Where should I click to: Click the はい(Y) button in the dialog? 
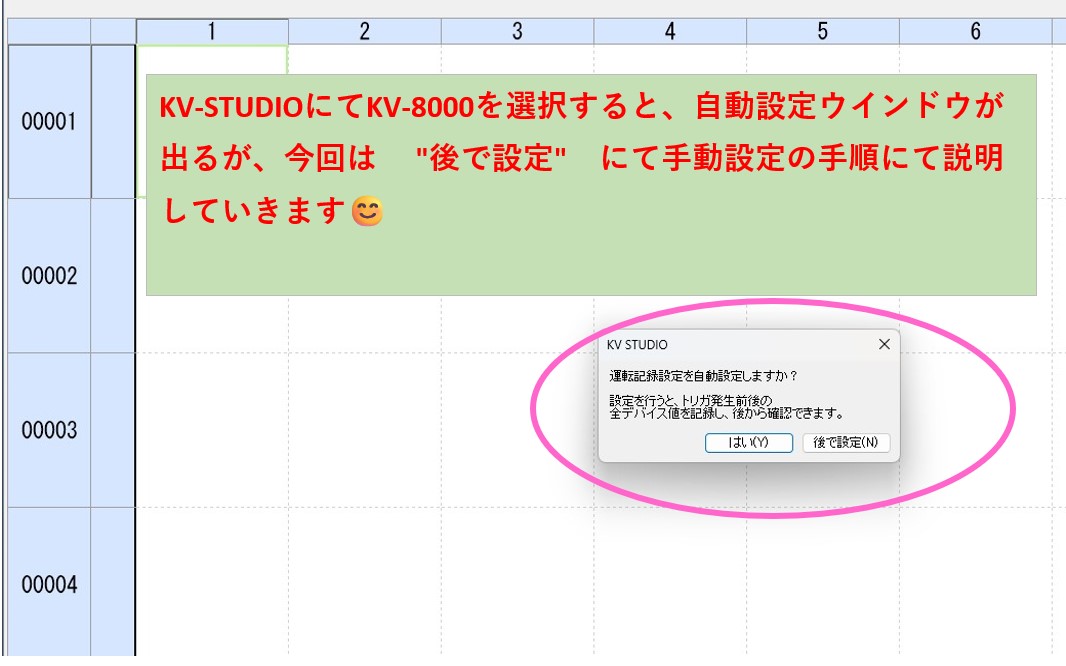tap(748, 443)
